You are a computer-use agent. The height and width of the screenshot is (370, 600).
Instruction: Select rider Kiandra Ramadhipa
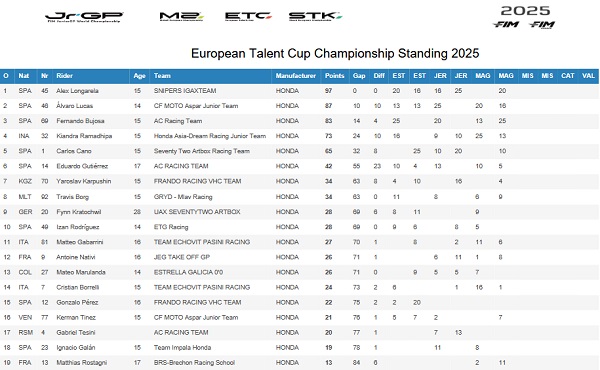pyautogui.click(x=84, y=136)
